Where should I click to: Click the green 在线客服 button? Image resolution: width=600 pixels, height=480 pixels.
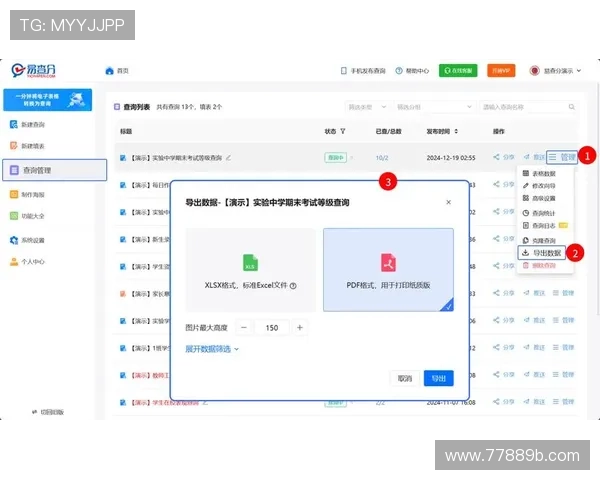[x=458, y=70]
